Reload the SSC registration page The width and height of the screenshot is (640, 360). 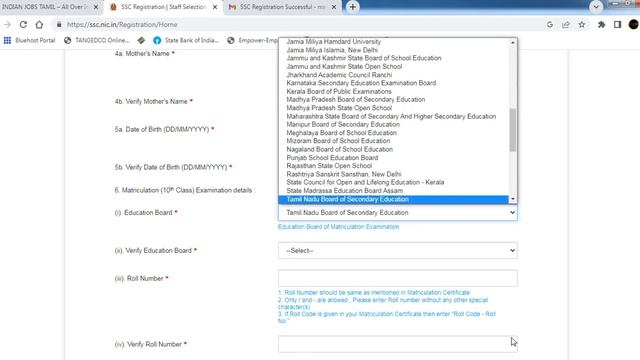click(23, 24)
